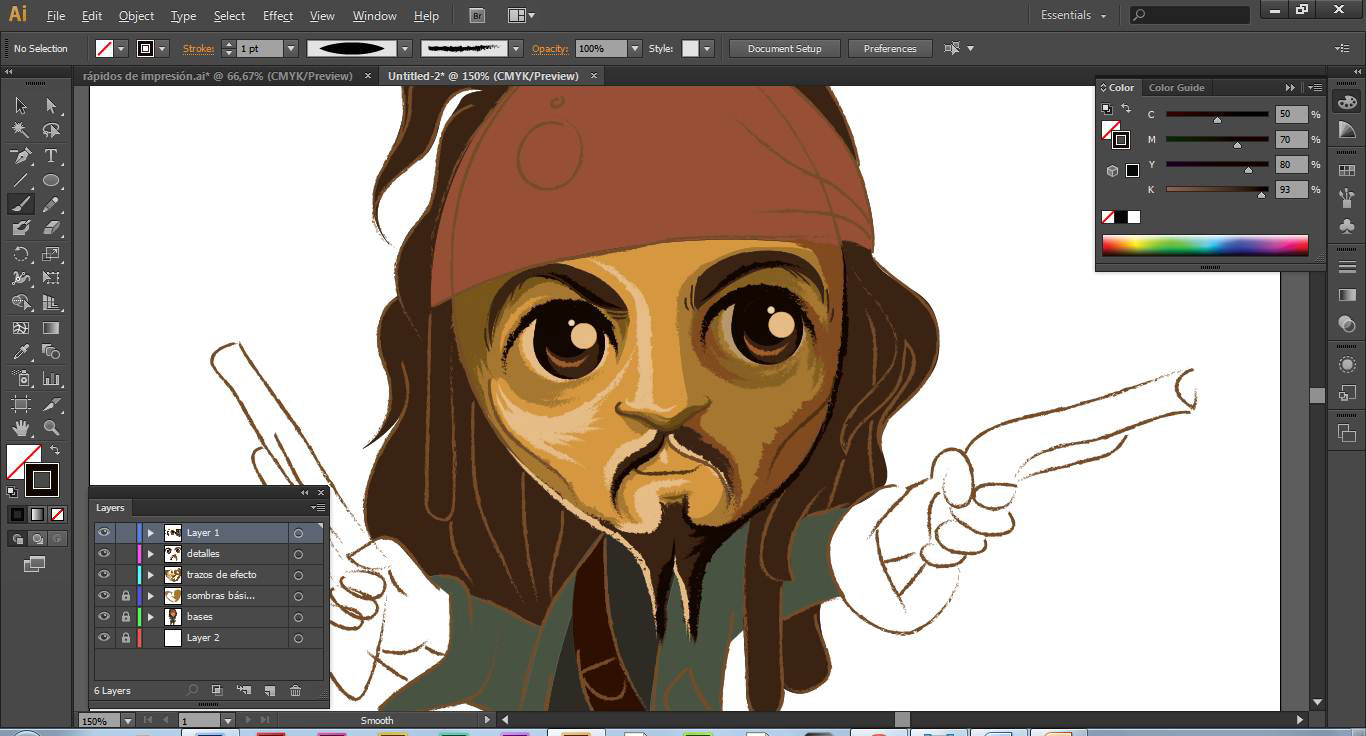Select the Direct Selection tool
The height and width of the screenshot is (736, 1366).
point(51,106)
